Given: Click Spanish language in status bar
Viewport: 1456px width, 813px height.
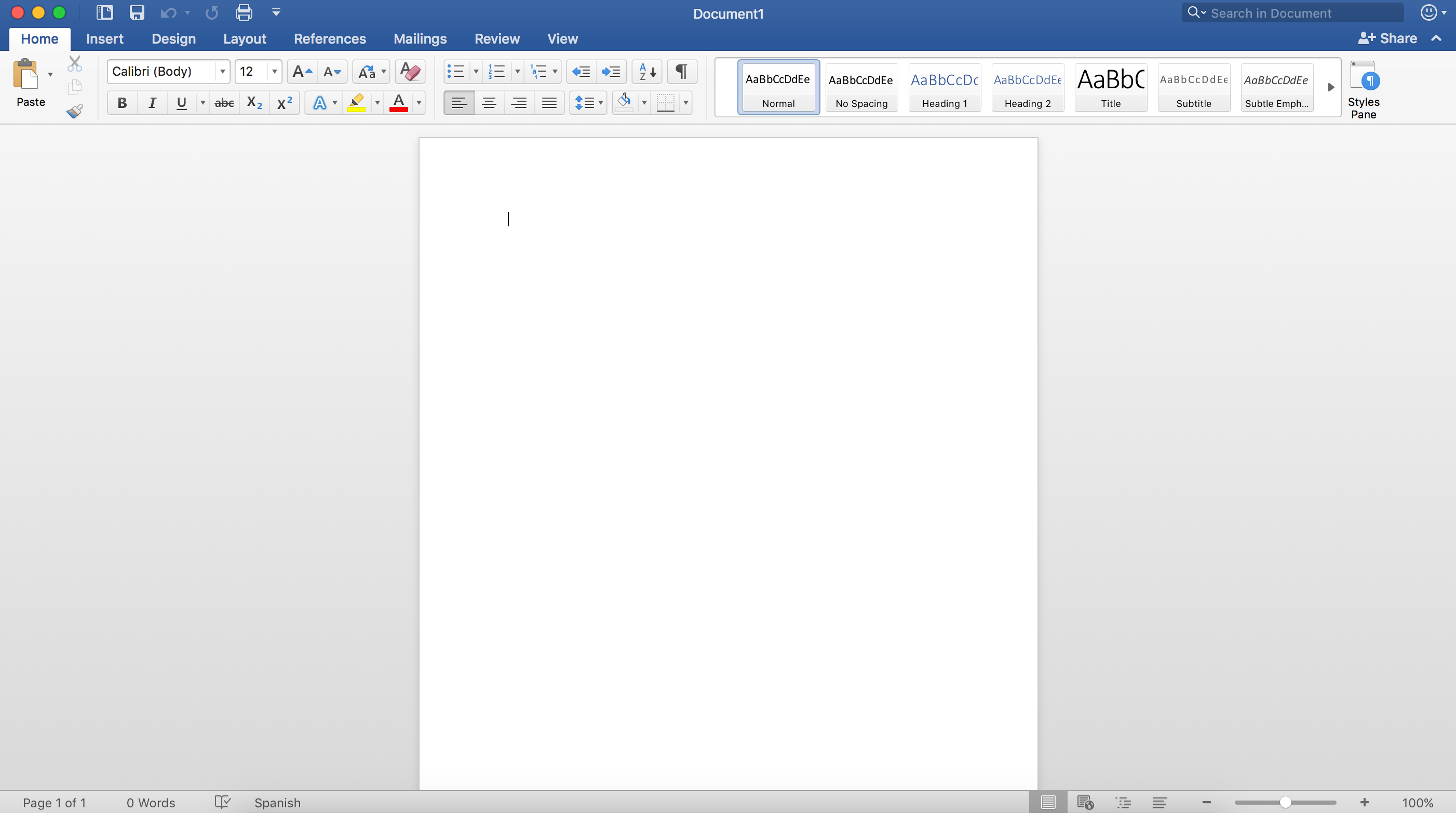Looking at the screenshot, I should [277, 802].
